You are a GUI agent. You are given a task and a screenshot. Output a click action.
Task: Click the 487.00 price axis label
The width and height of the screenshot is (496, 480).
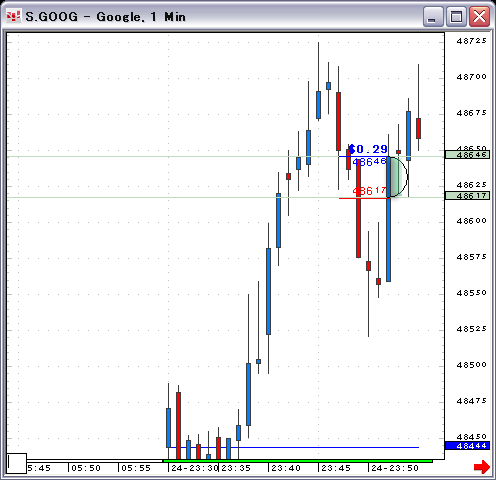471,77
